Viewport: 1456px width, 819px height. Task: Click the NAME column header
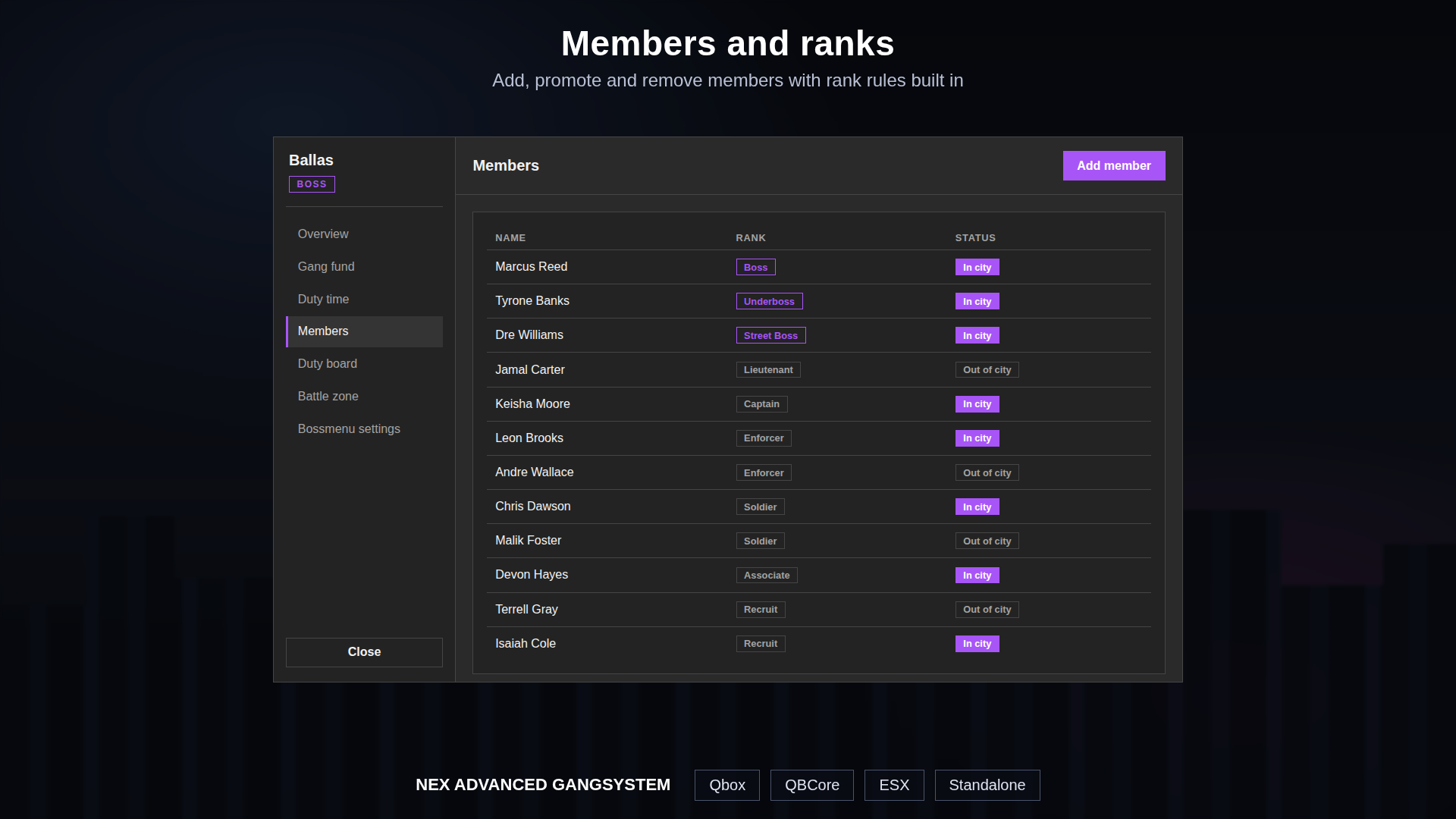pyautogui.click(x=510, y=238)
